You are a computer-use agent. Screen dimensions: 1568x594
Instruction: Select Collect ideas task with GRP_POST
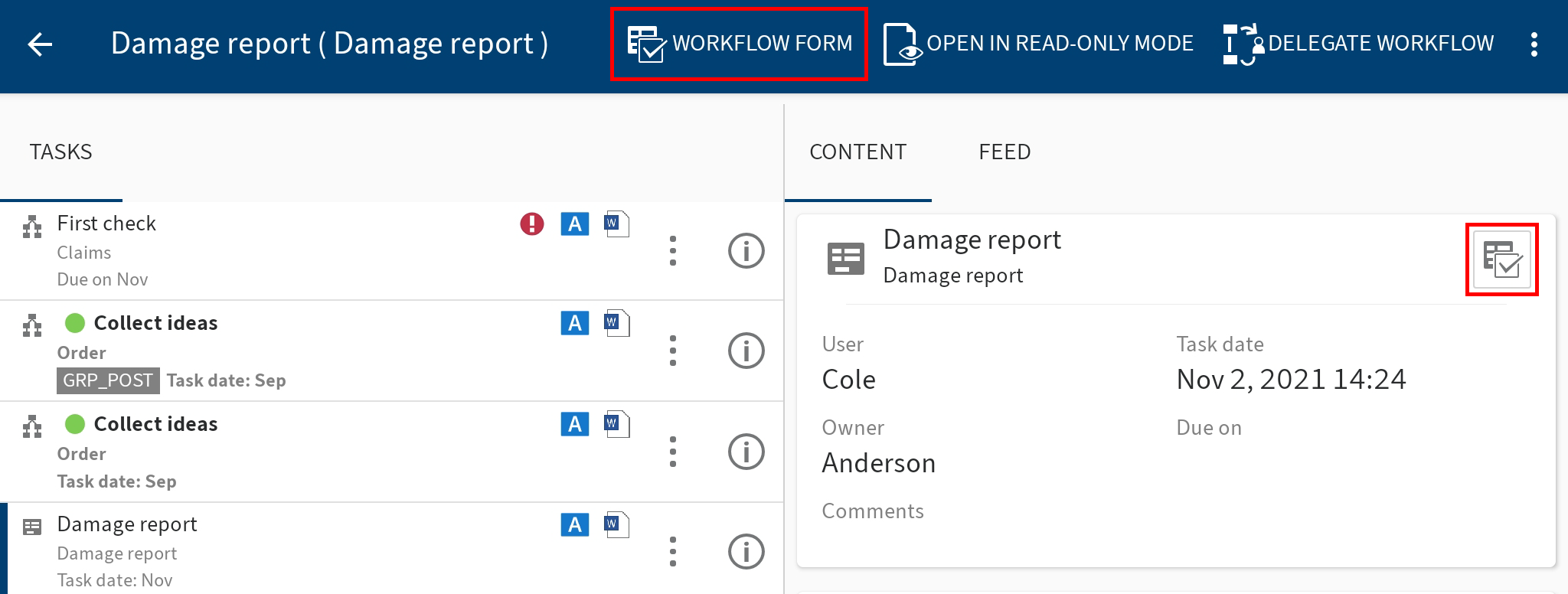coord(392,351)
